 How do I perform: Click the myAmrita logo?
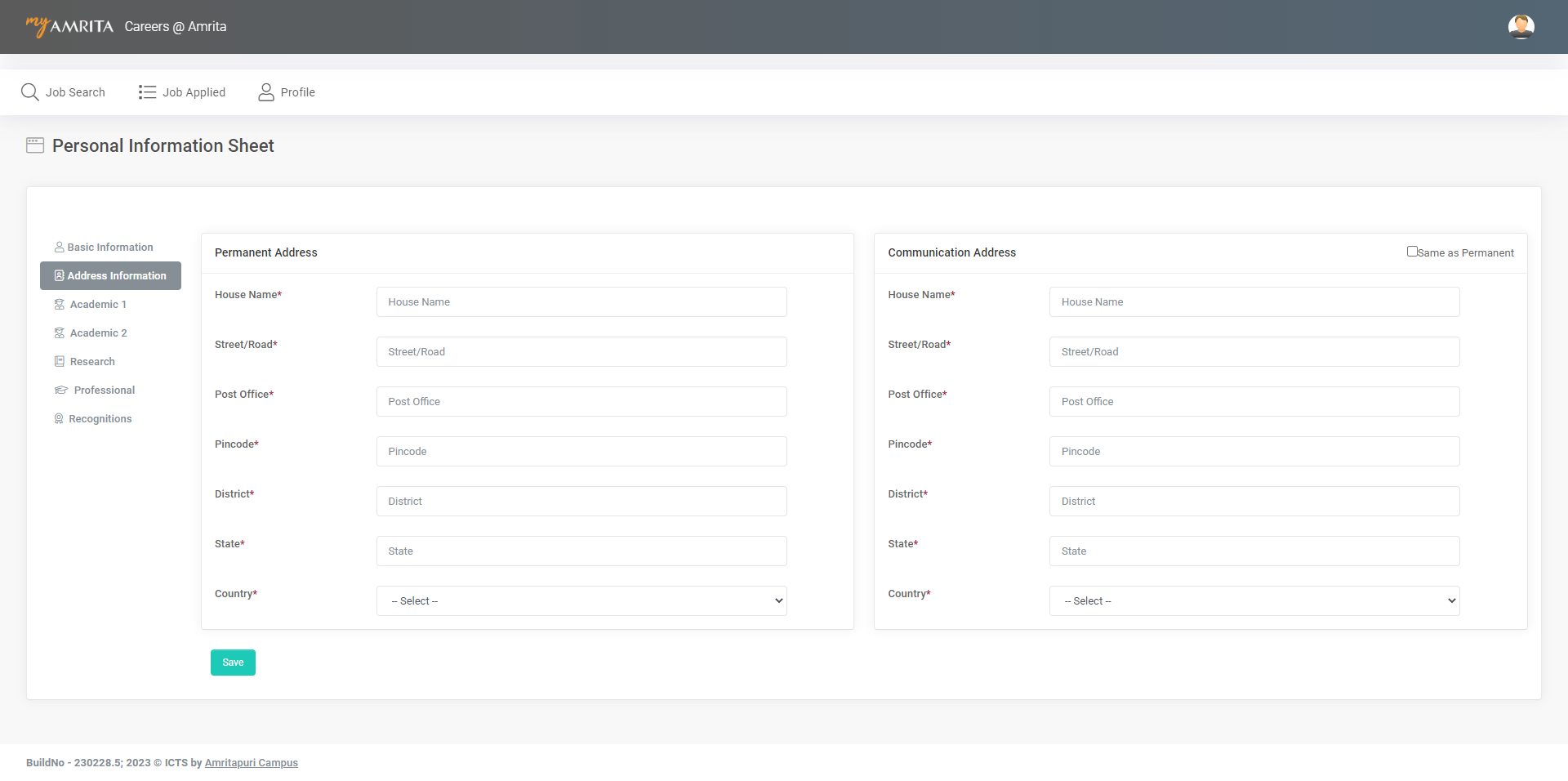point(70,27)
